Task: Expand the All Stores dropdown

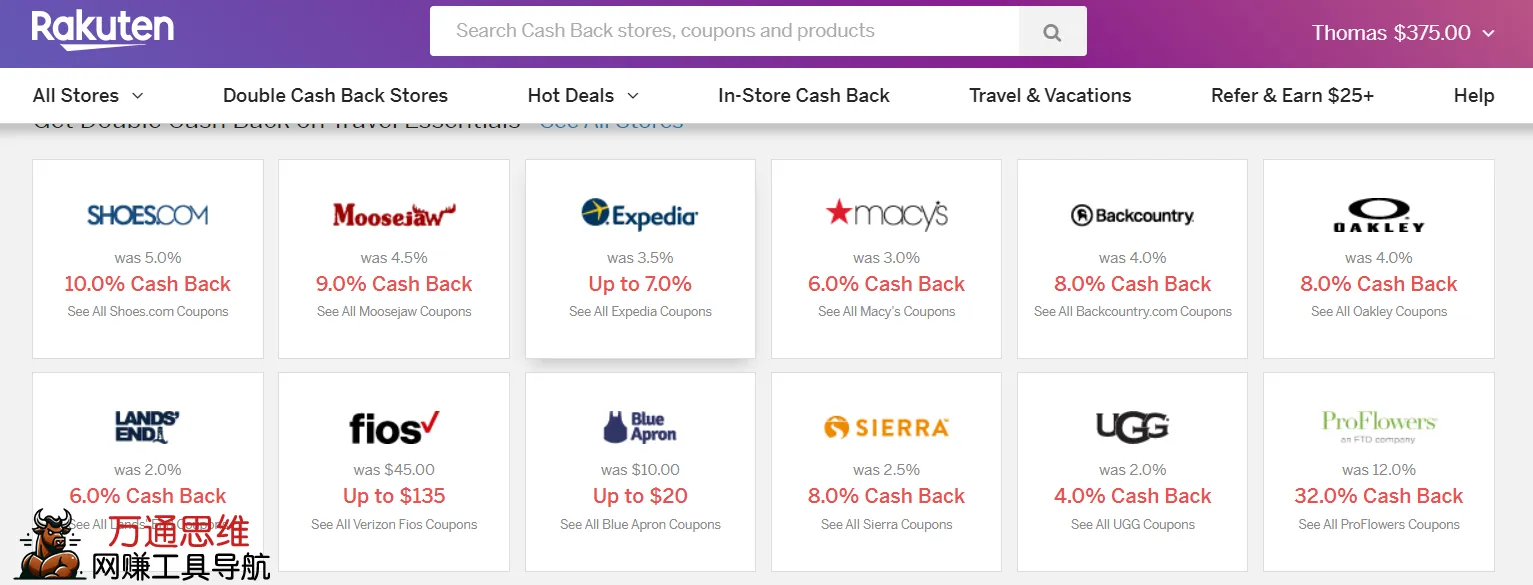Action: click(88, 96)
